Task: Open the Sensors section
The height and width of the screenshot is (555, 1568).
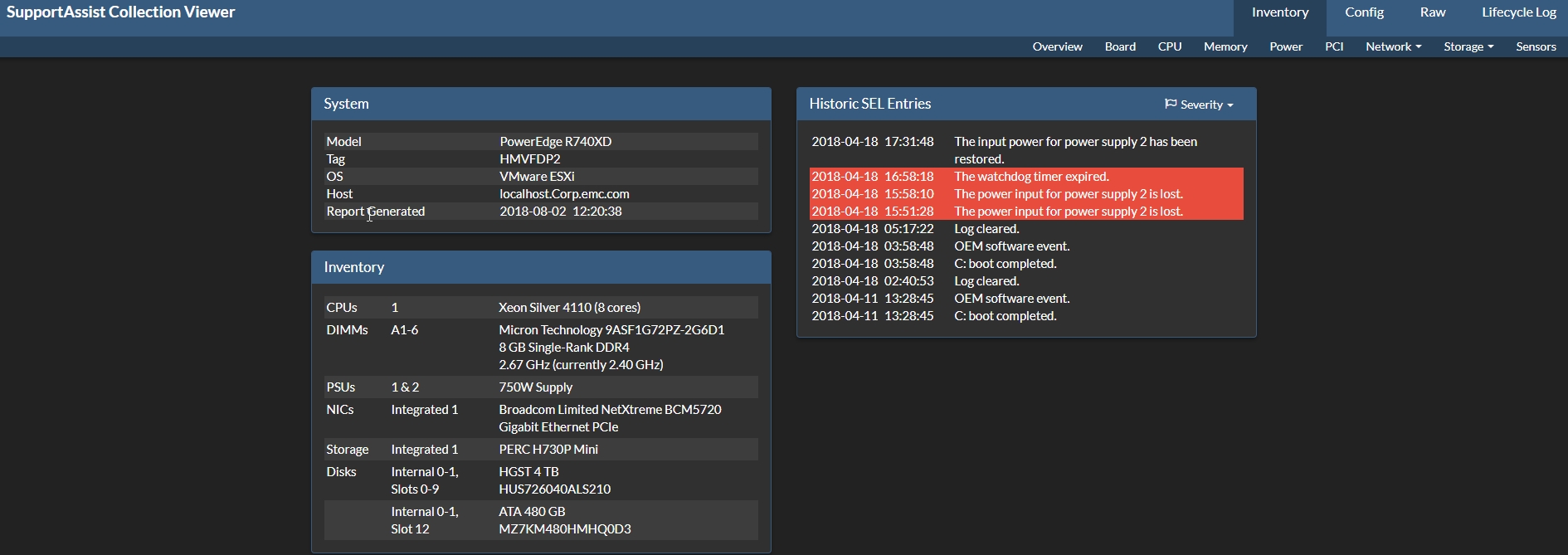Action: pyautogui.click(x=1535, y=46)
